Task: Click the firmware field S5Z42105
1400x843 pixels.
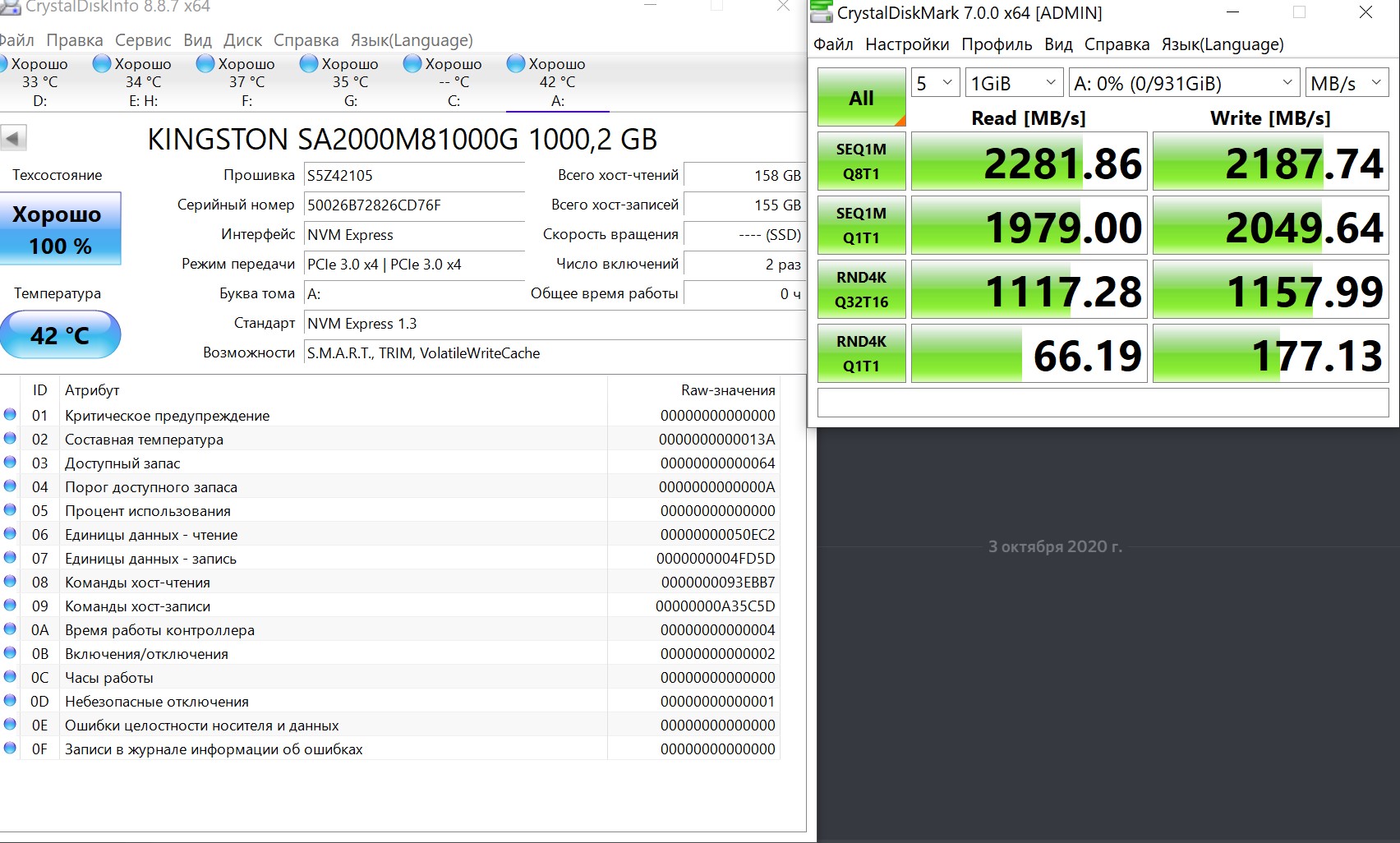Action: [414, 175]
